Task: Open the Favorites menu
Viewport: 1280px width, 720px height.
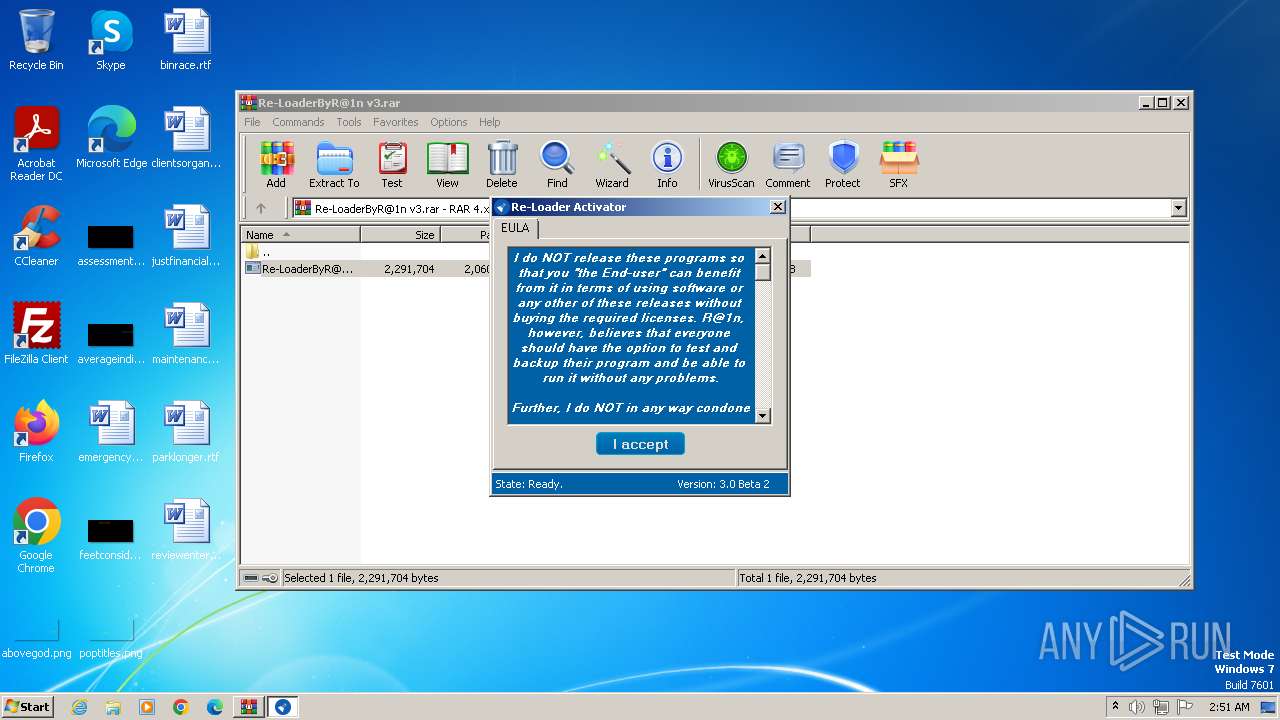Action: coord(396,122)
